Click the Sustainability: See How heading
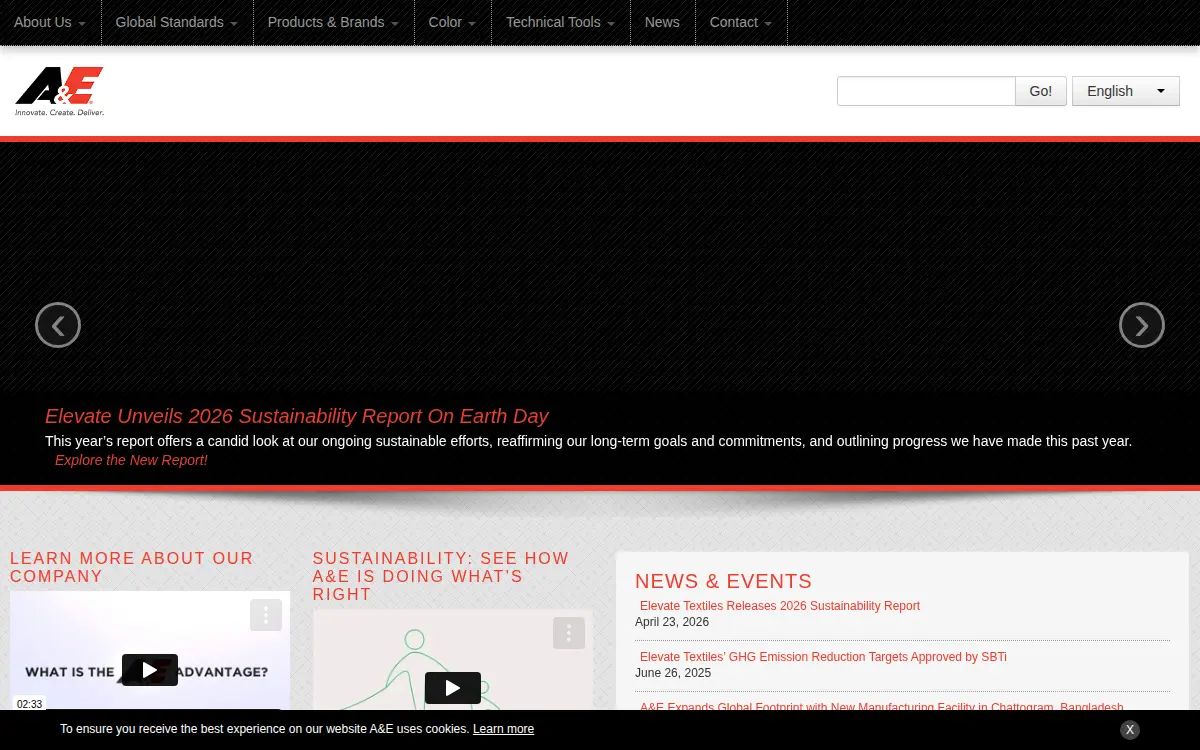Screen dimensions: 1200x750 [441, 576]
